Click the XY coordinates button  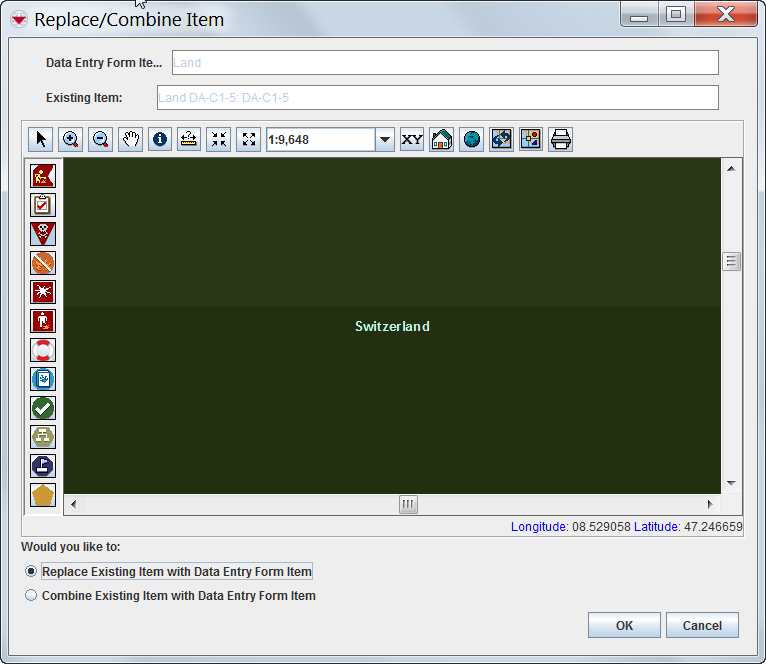(412, 140)
